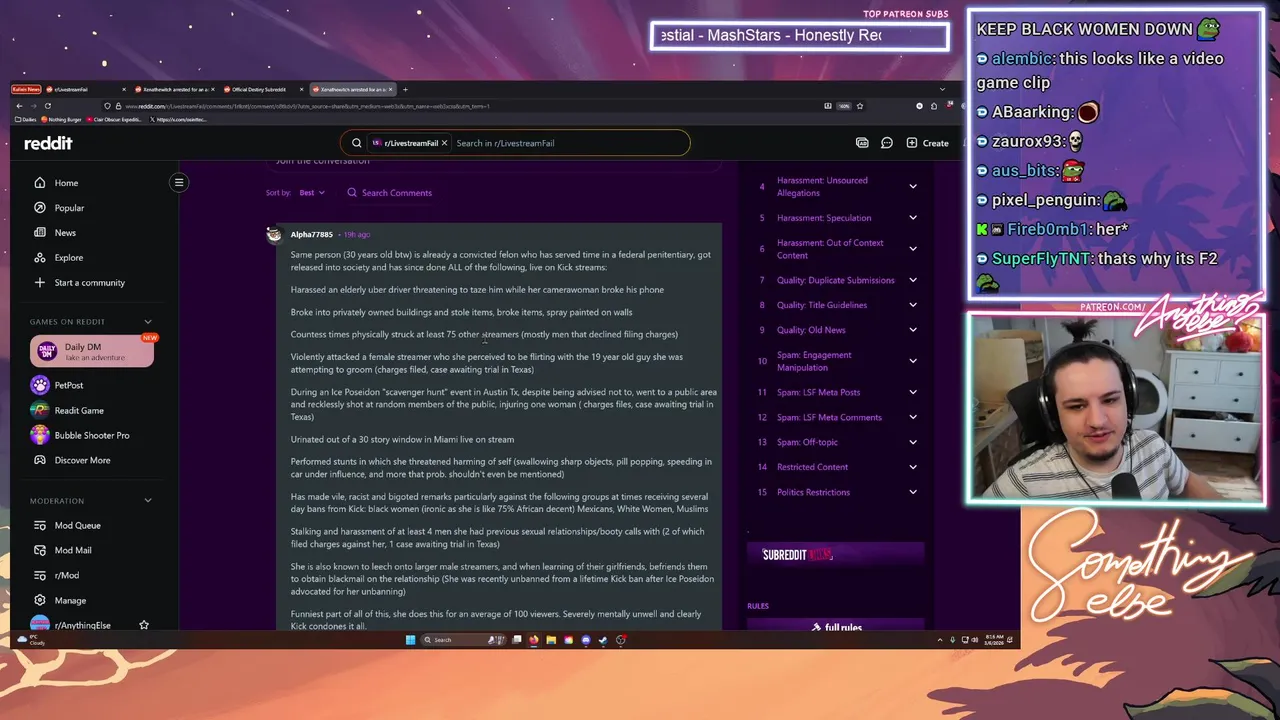Open File Explorer from the taskbar
This screenshot has height=720, width=1280.
click(x=551, y=640)
